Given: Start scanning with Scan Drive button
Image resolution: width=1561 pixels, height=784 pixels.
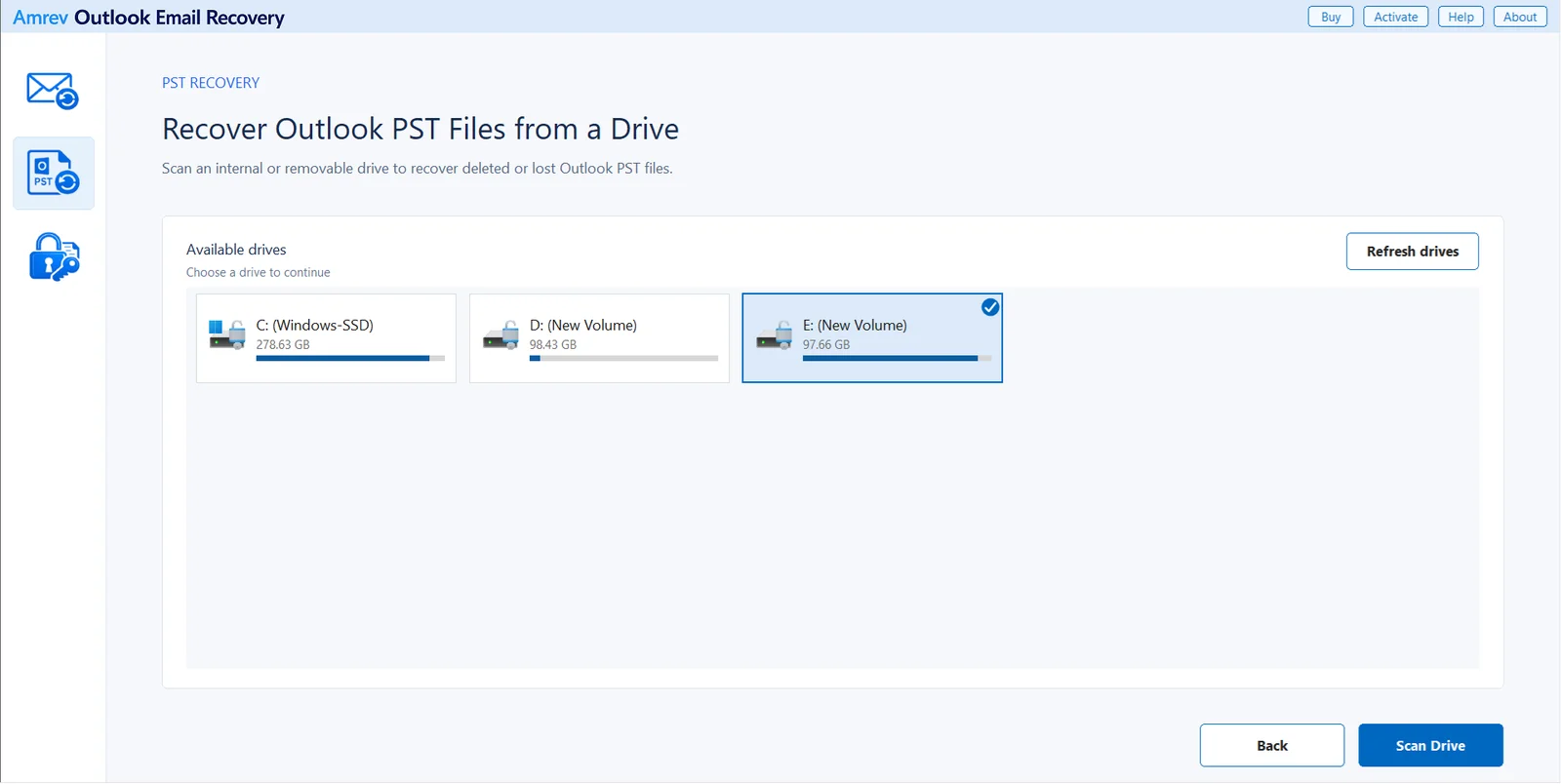Looking at the screenshot, I should pyautogui.click(x=1430, y=746).
